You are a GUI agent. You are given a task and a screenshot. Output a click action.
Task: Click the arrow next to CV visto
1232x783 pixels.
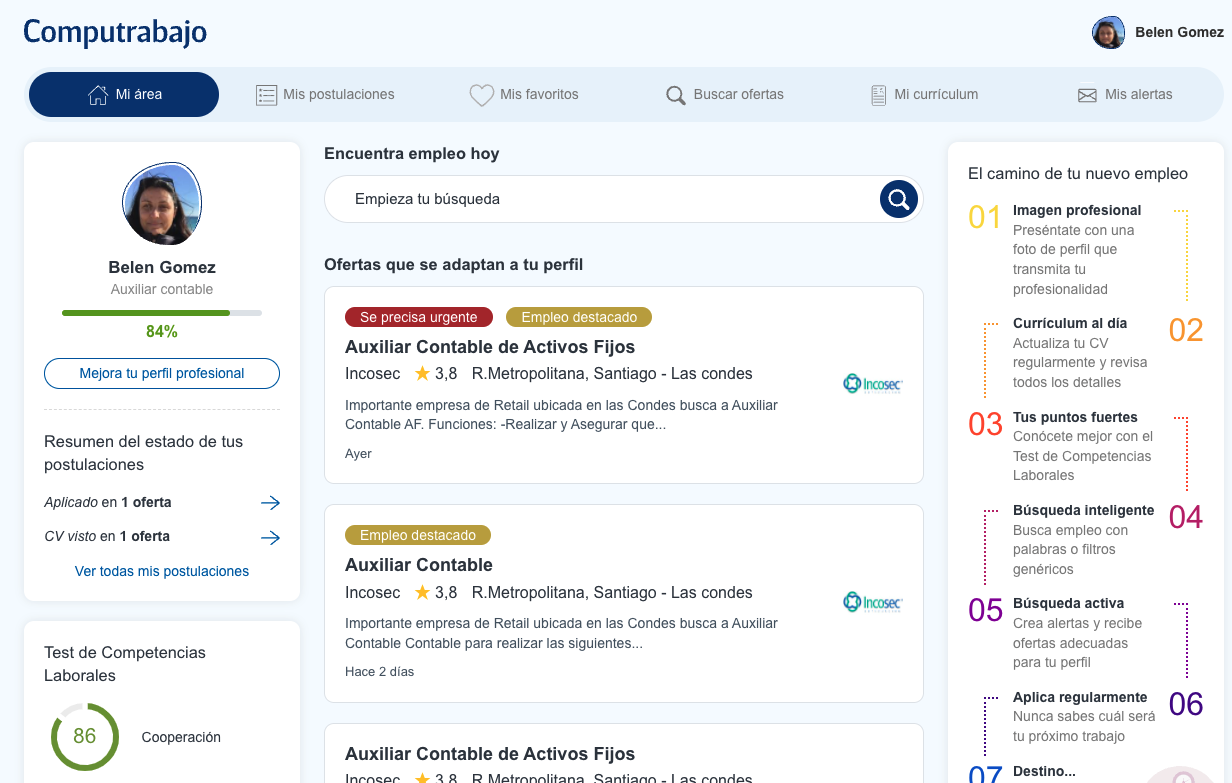point(270,537)
